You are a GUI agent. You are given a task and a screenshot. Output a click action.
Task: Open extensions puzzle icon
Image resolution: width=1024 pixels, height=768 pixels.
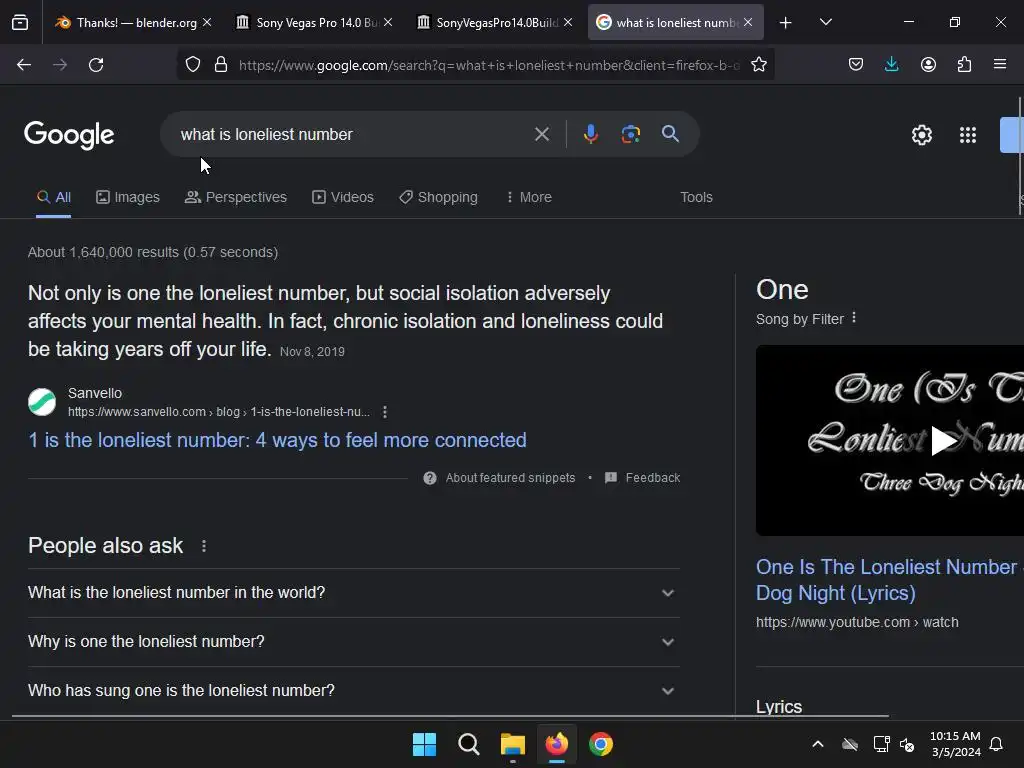(964, 65)
